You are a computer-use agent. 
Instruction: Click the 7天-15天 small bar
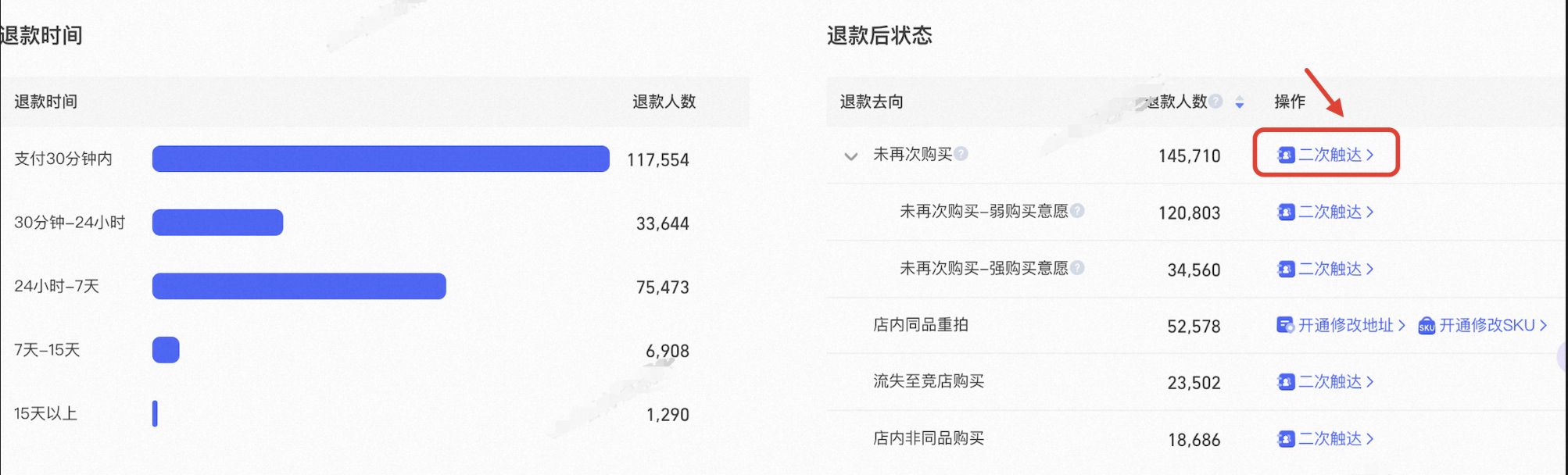click(x=166, y=350)
